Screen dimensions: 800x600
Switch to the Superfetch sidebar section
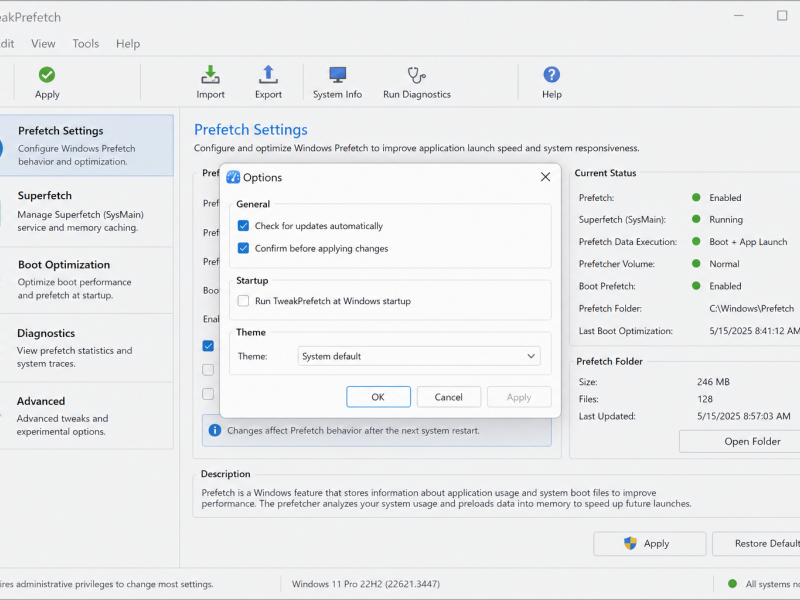click(x=87, y=211)
